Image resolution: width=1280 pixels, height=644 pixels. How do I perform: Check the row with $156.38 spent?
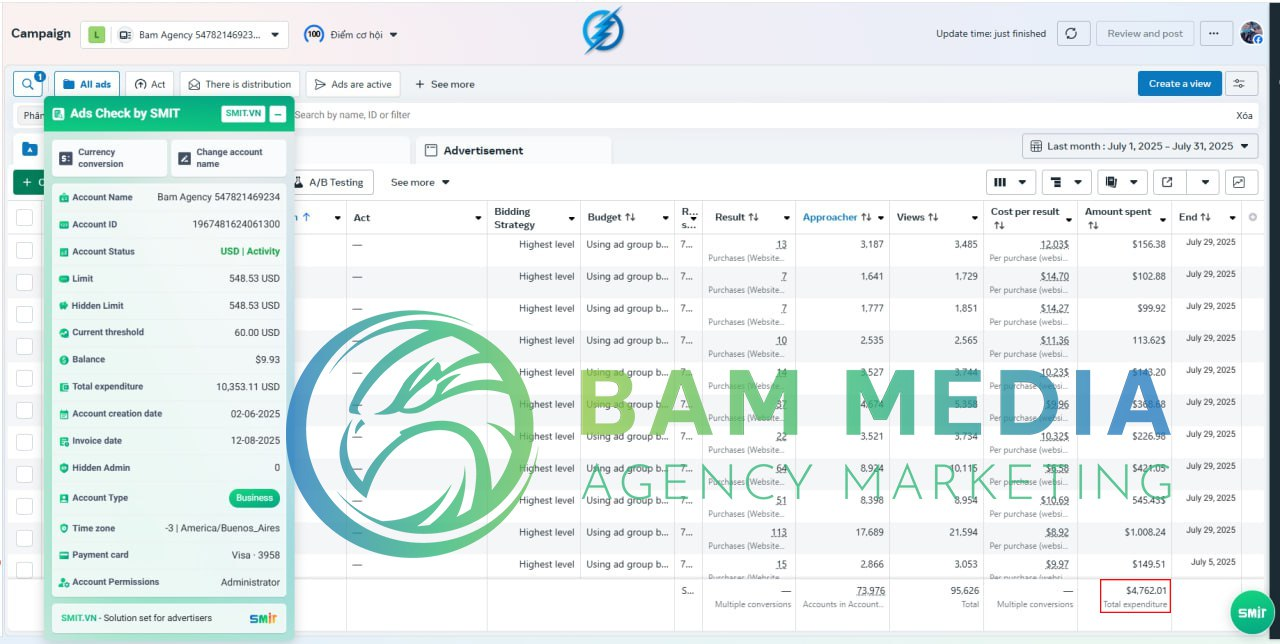coord(24,250)
